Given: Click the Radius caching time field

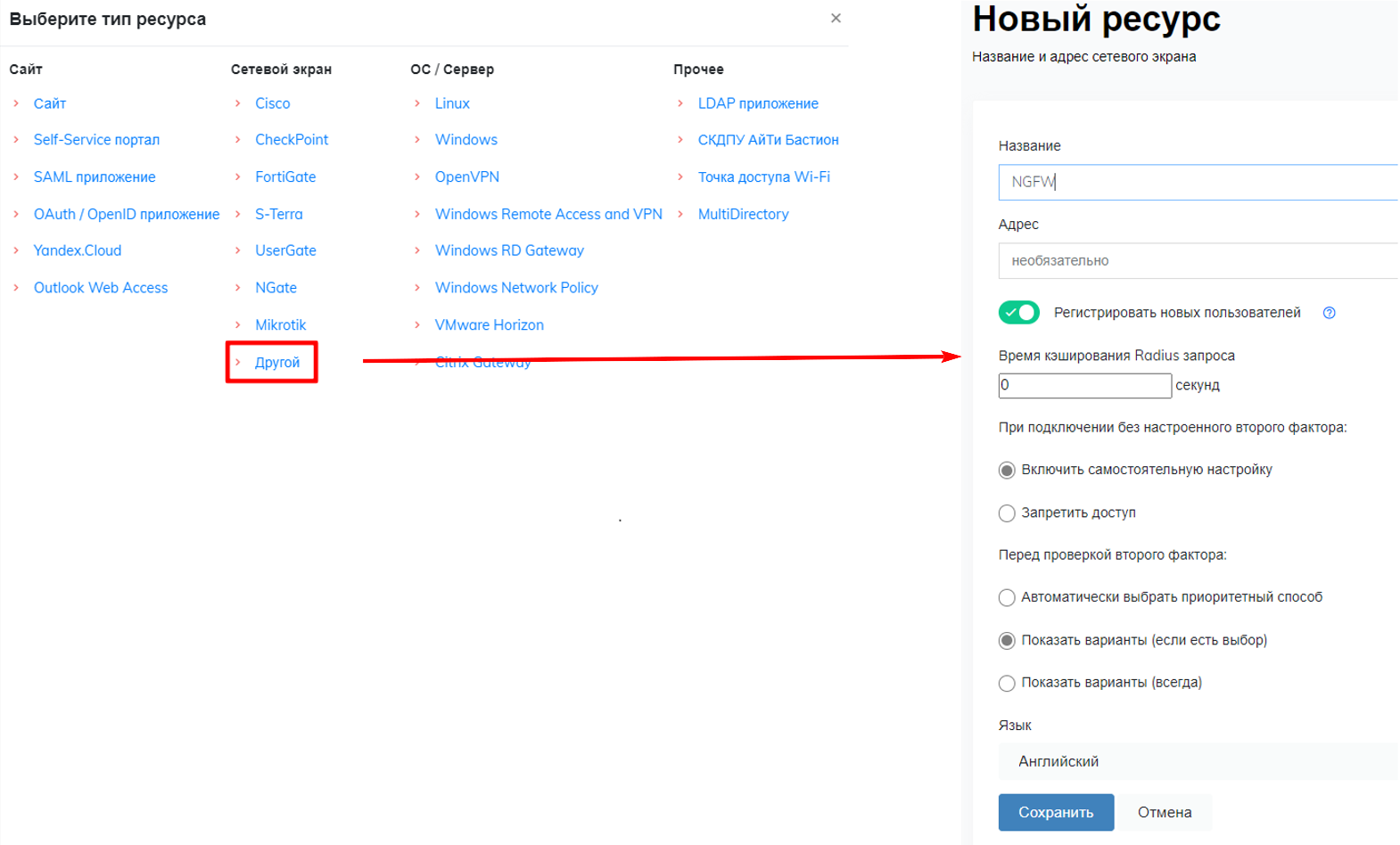Looking at the screenshot, I should [1083, 385].
